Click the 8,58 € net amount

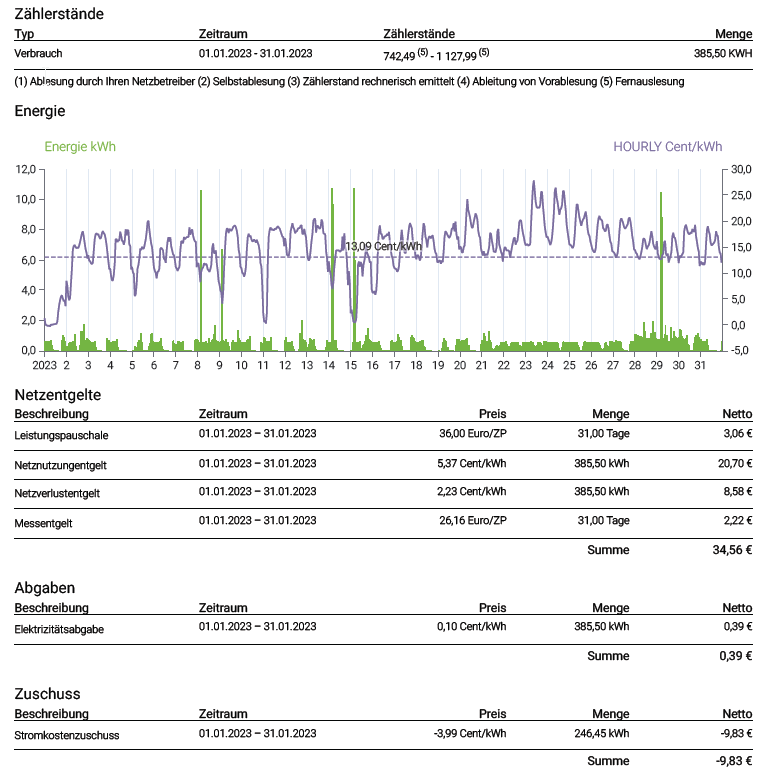click(x=738, y=491)
